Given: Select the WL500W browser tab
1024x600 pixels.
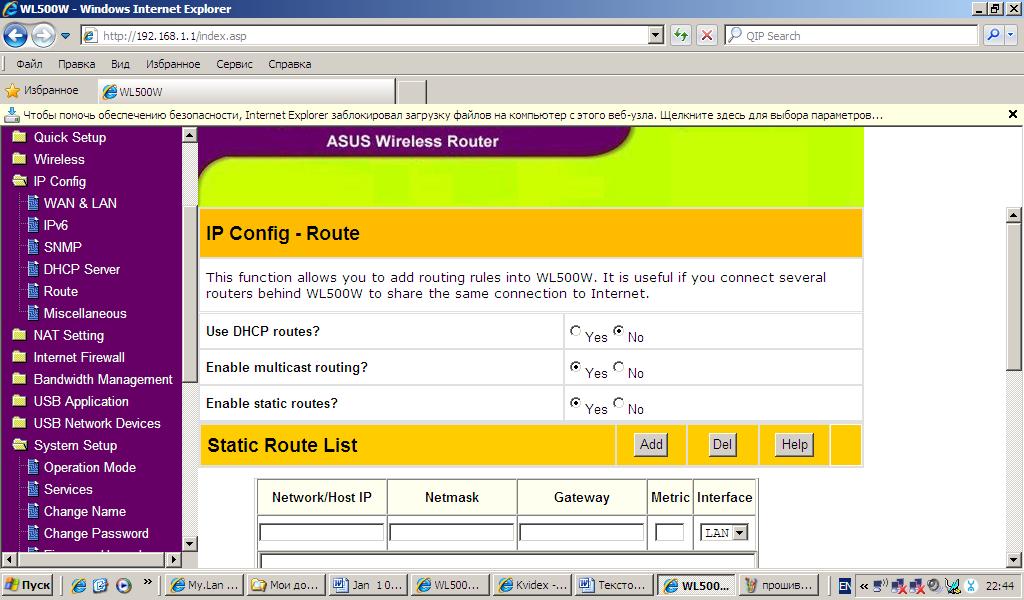Looking at the screenshot, I should pyautogui.click(x=246, y=91).
